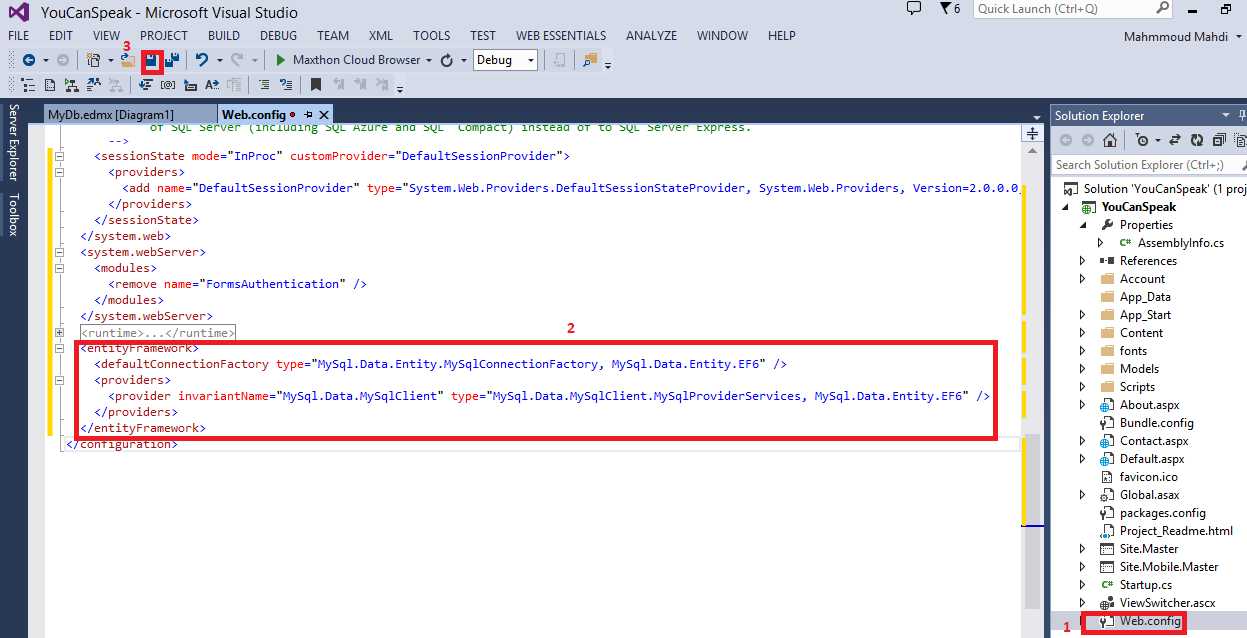
Task: Open the Server Explorer side panel
Action: 14,142
